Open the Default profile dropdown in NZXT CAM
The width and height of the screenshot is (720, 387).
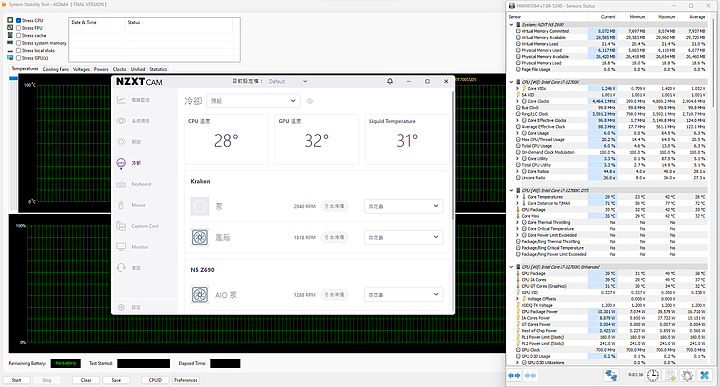(x=288, y=81)
